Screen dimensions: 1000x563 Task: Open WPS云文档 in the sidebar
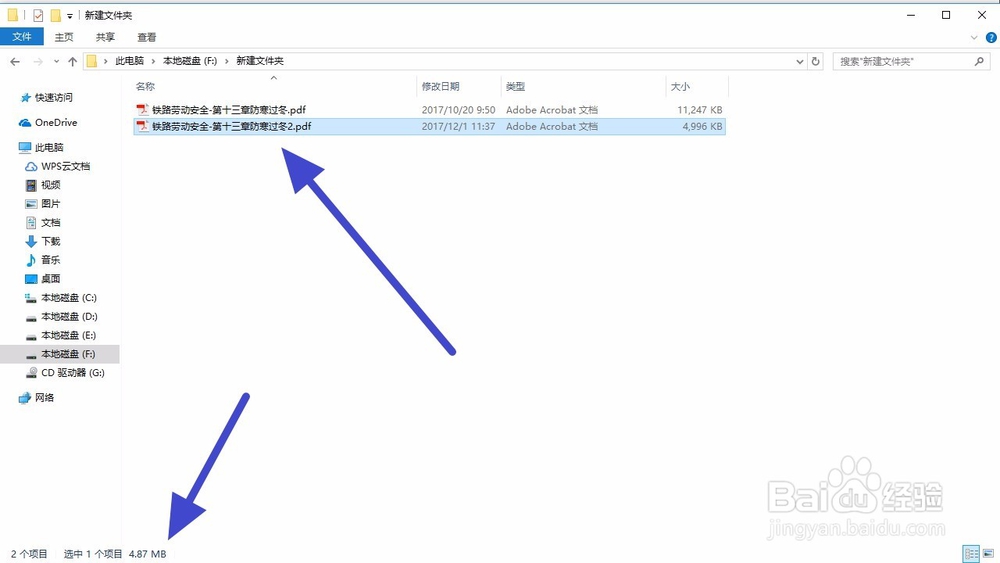click(65, 166)
